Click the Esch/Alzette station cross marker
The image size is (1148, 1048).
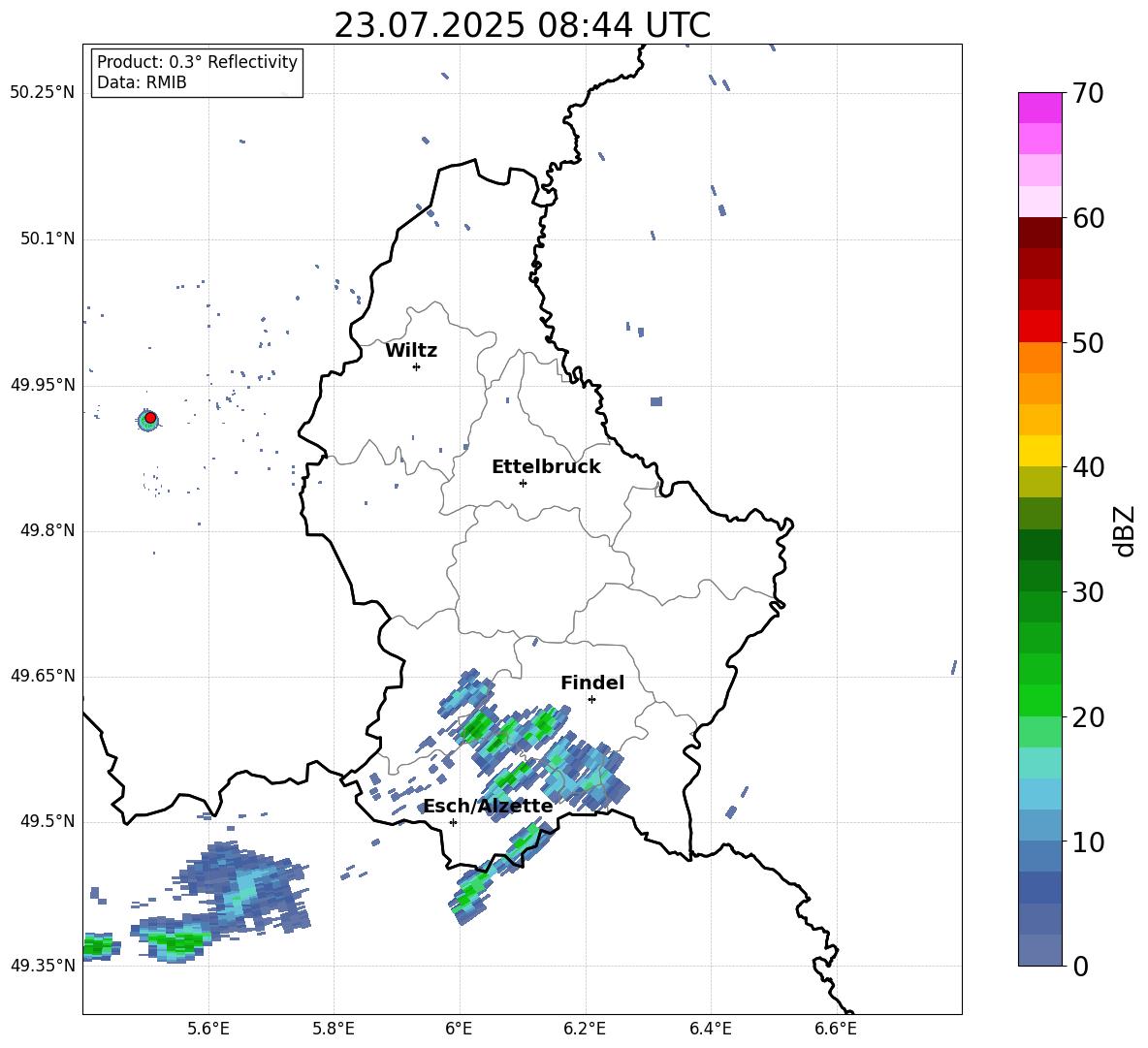pyautogui.click(x=453, y=822)
